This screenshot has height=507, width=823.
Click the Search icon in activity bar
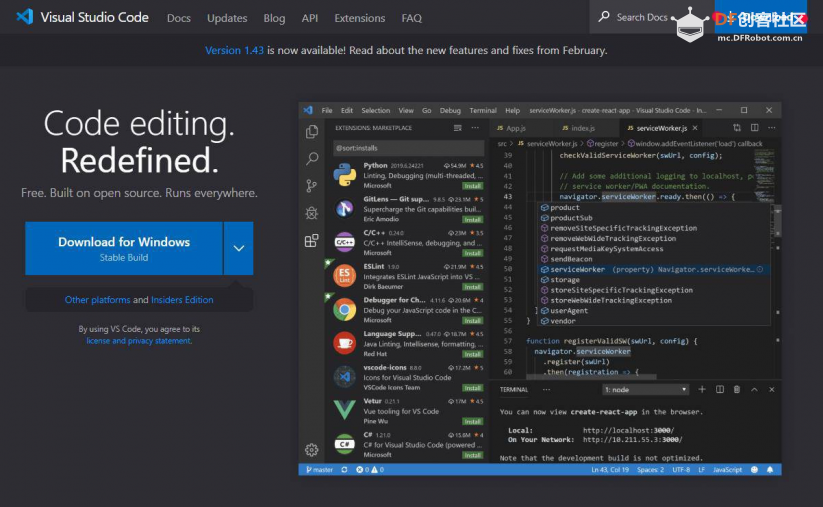(x=312, y=159)
